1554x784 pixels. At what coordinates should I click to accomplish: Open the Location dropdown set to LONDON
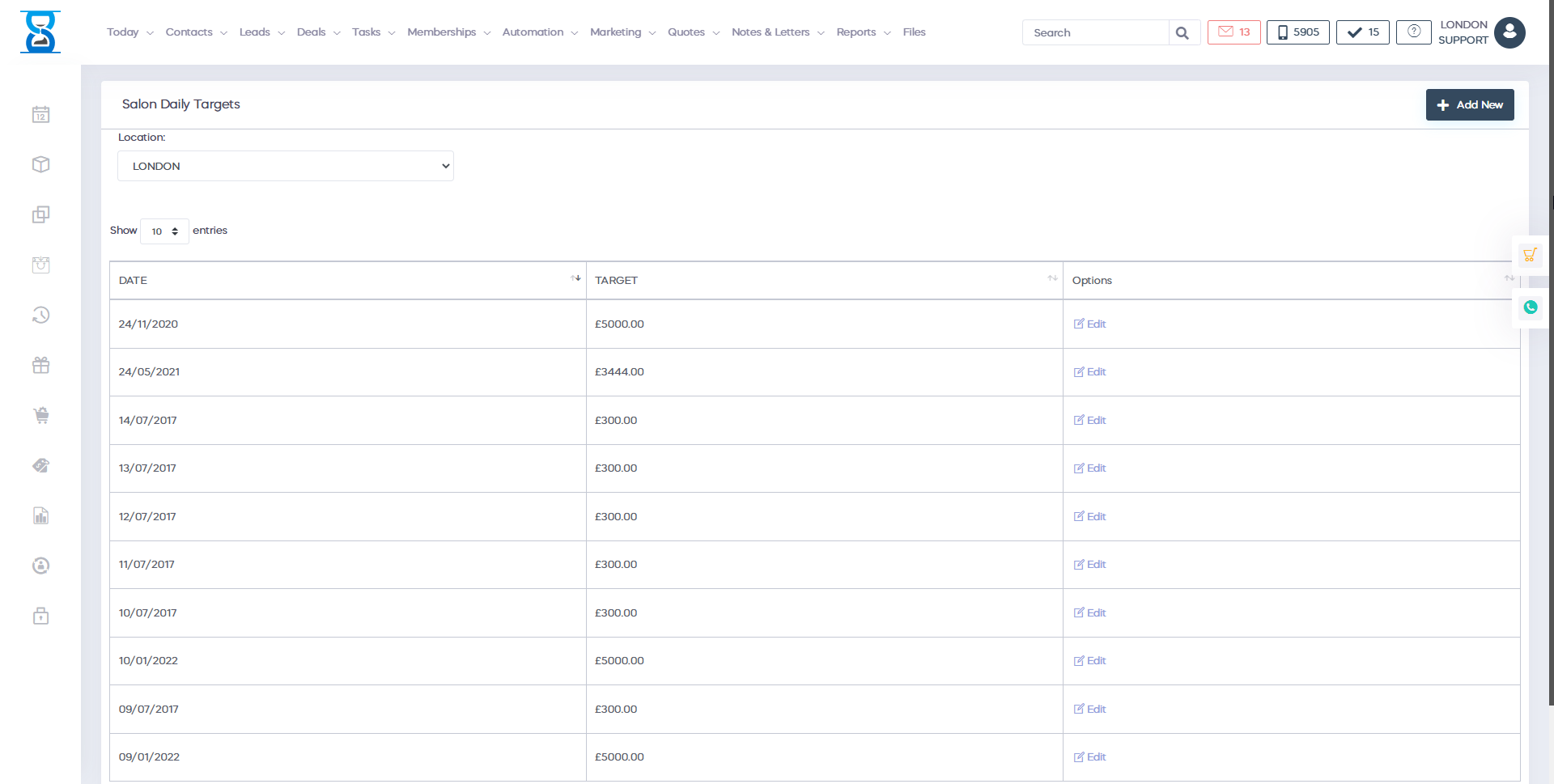(285, 166)
